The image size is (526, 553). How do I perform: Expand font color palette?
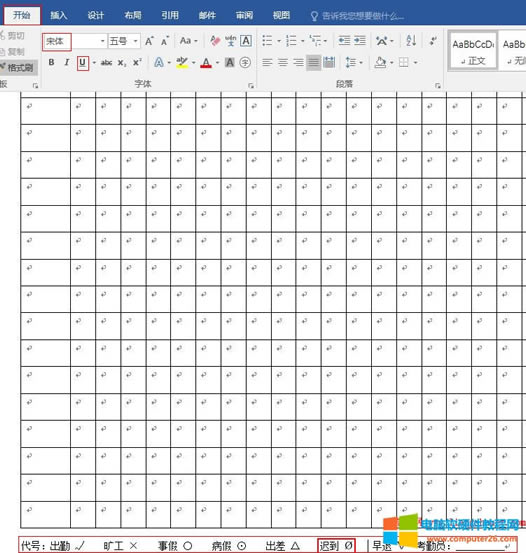pos(217,63)
